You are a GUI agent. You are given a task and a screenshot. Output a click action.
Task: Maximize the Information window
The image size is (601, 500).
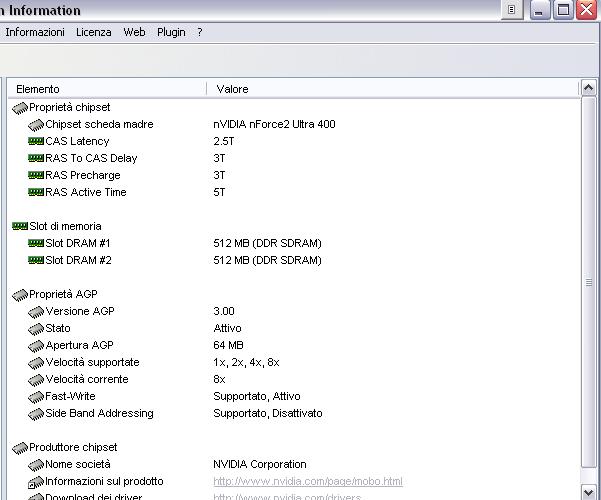coord(563,10)
